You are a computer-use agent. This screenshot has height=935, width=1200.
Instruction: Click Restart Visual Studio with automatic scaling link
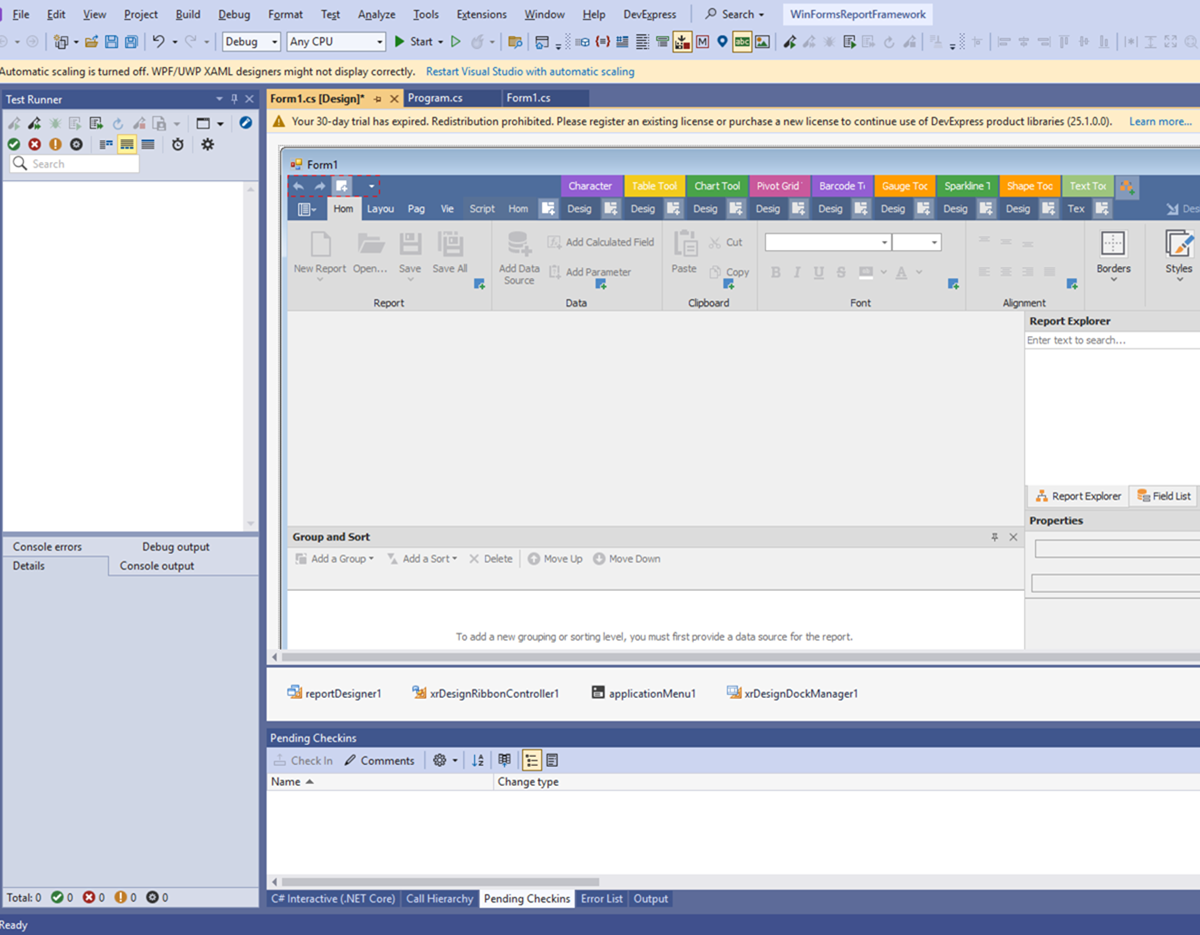coord(530,72)
